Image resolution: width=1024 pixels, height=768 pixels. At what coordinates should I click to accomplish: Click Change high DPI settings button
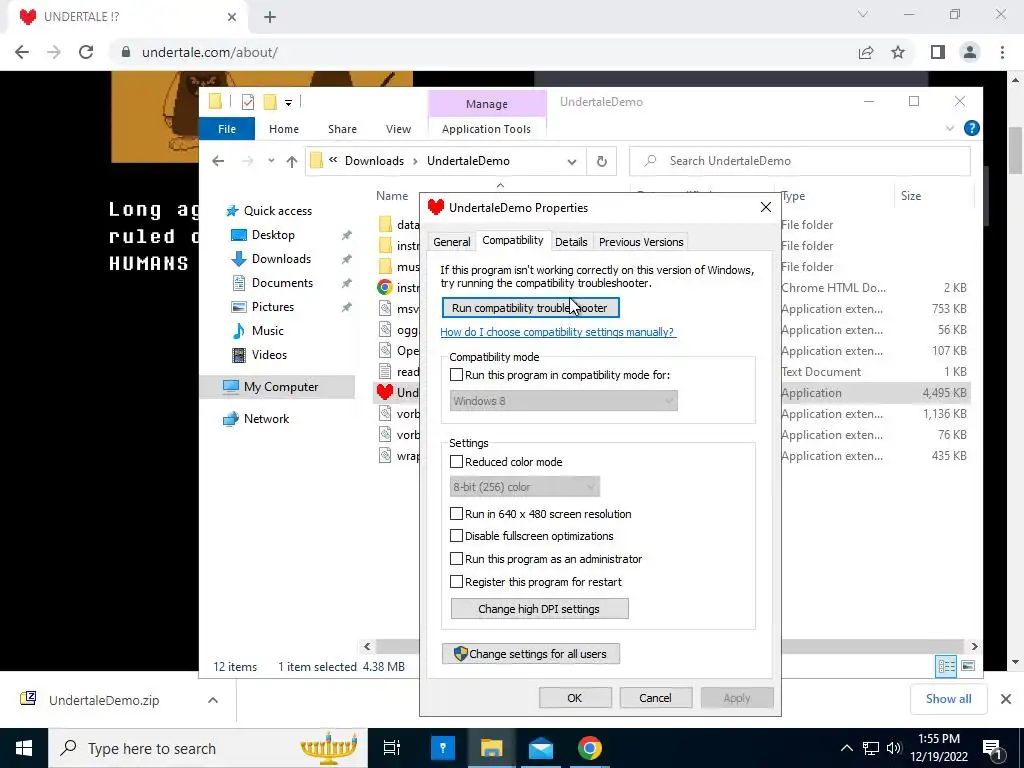point(539,609)
